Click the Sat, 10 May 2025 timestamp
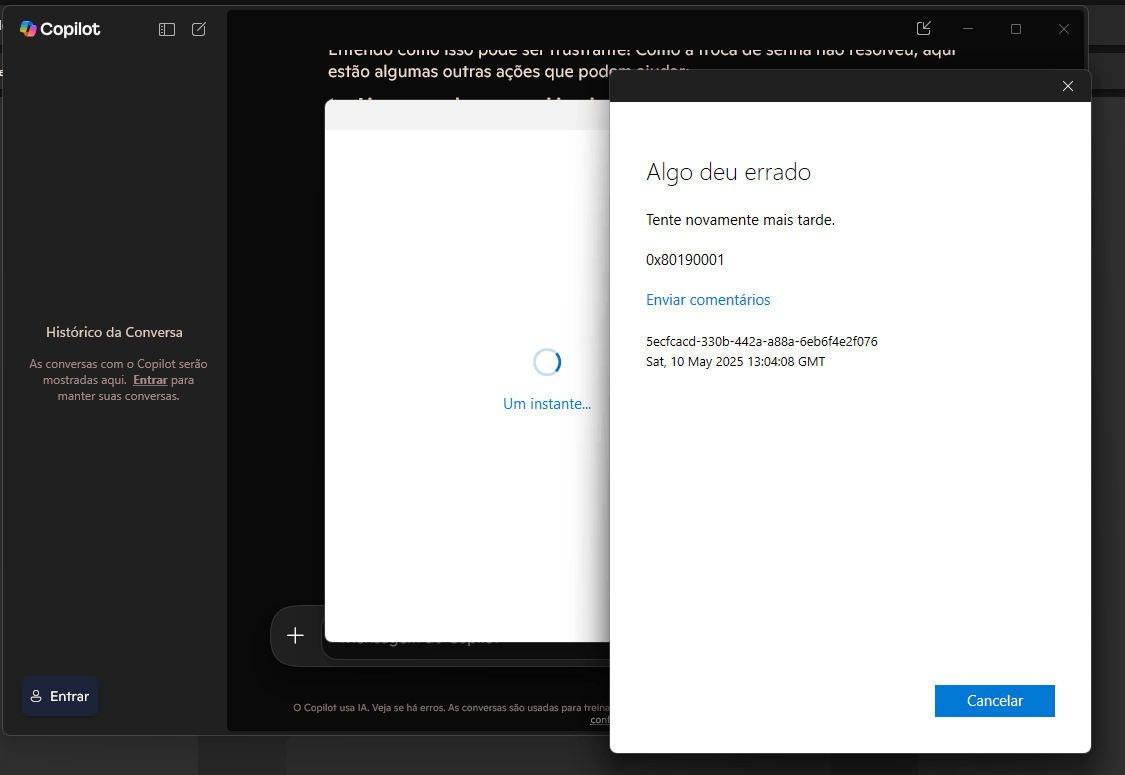 pyautogui.click(x=735, y=362)
